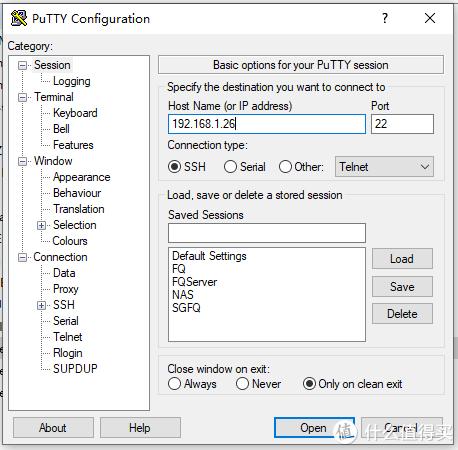Screen dimensions: 458x450
Task: Select the Serial connection type radio
Action: click(x=230, y=166)
